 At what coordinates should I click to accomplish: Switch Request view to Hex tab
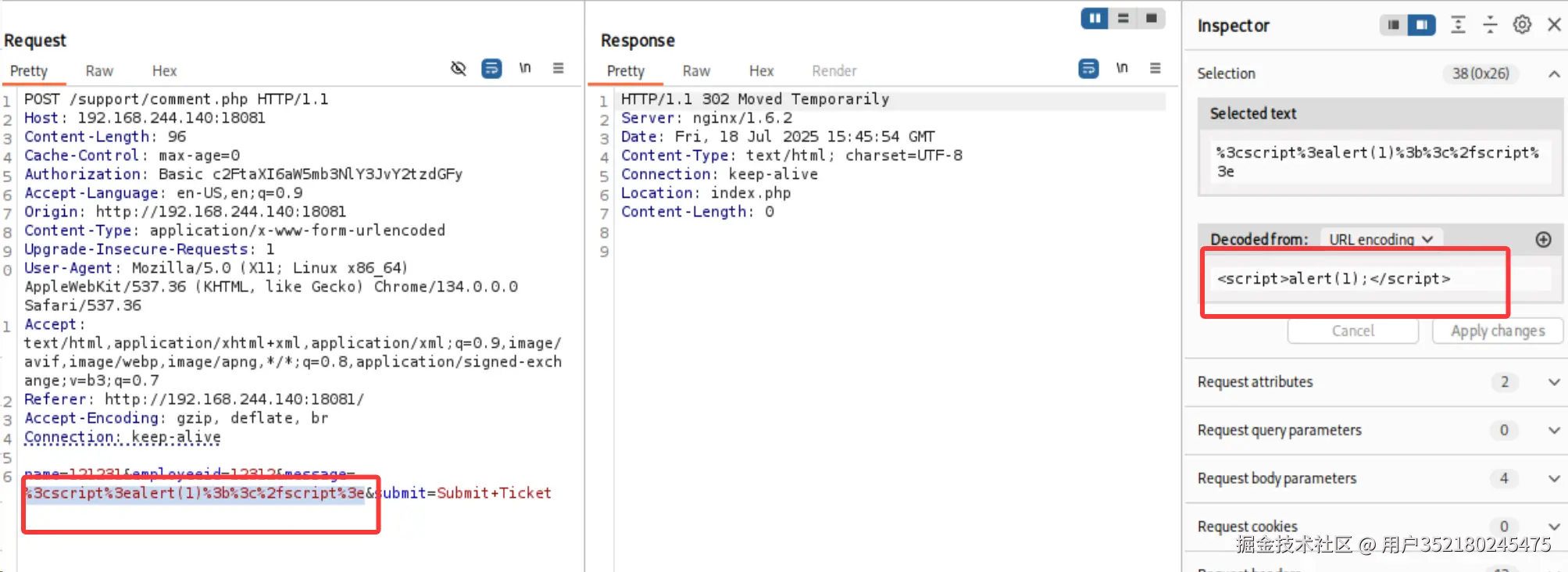click(164, 71)
